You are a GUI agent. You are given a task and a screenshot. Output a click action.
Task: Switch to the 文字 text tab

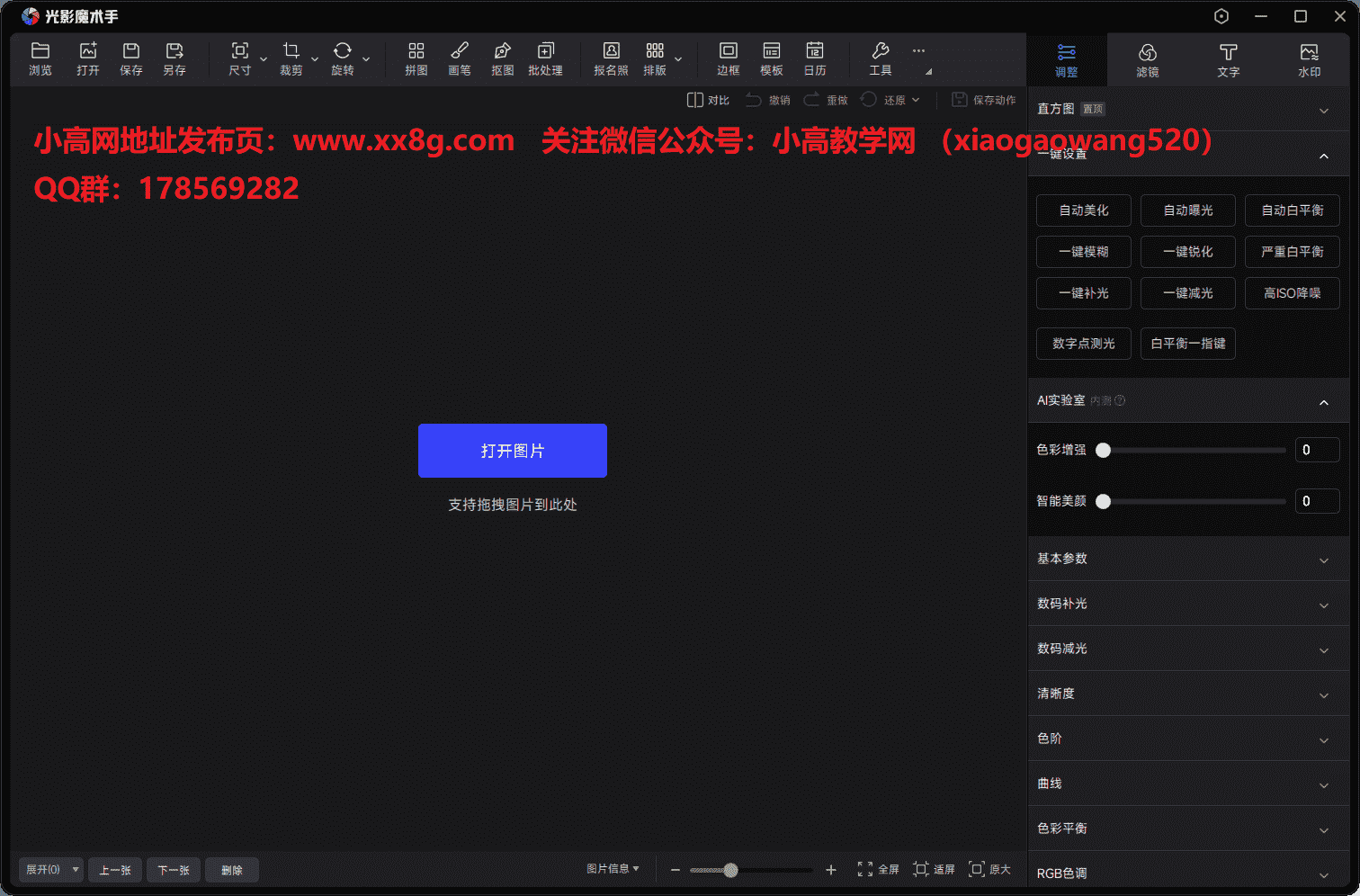(x=1229, y=59)
